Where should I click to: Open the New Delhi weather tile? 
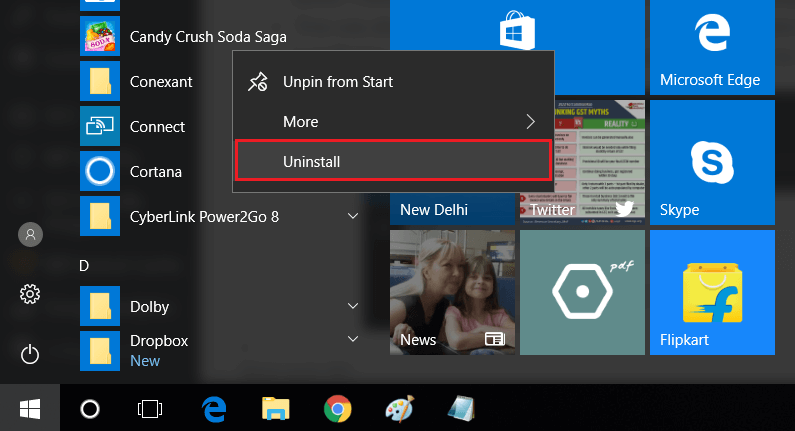pos(452,209)
